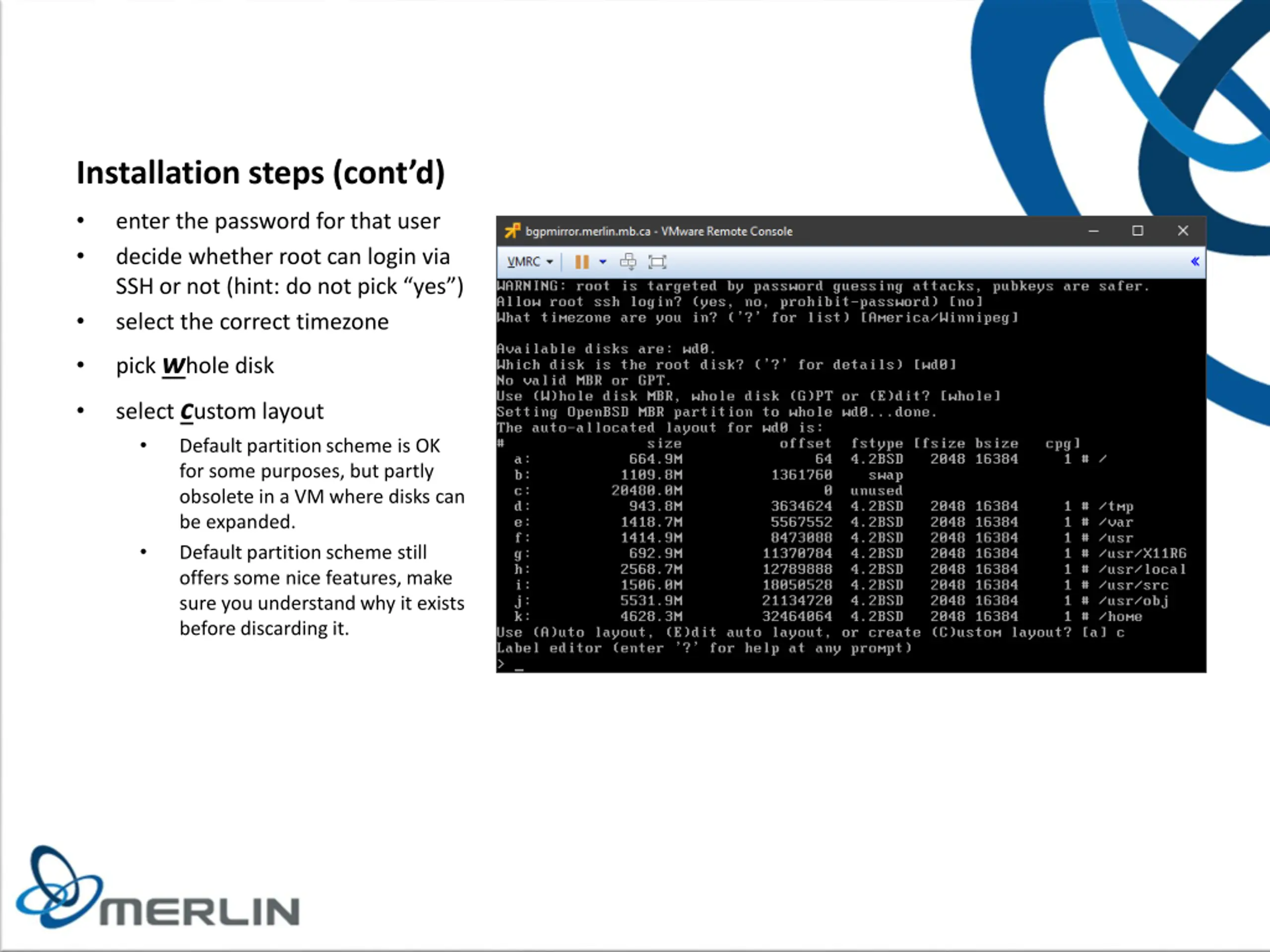The width and height of the screenshot is (1270, 952).
Task: Click the 'What timezone are you in?' console line
Action: pyautogui.click(x=758, y=317)
